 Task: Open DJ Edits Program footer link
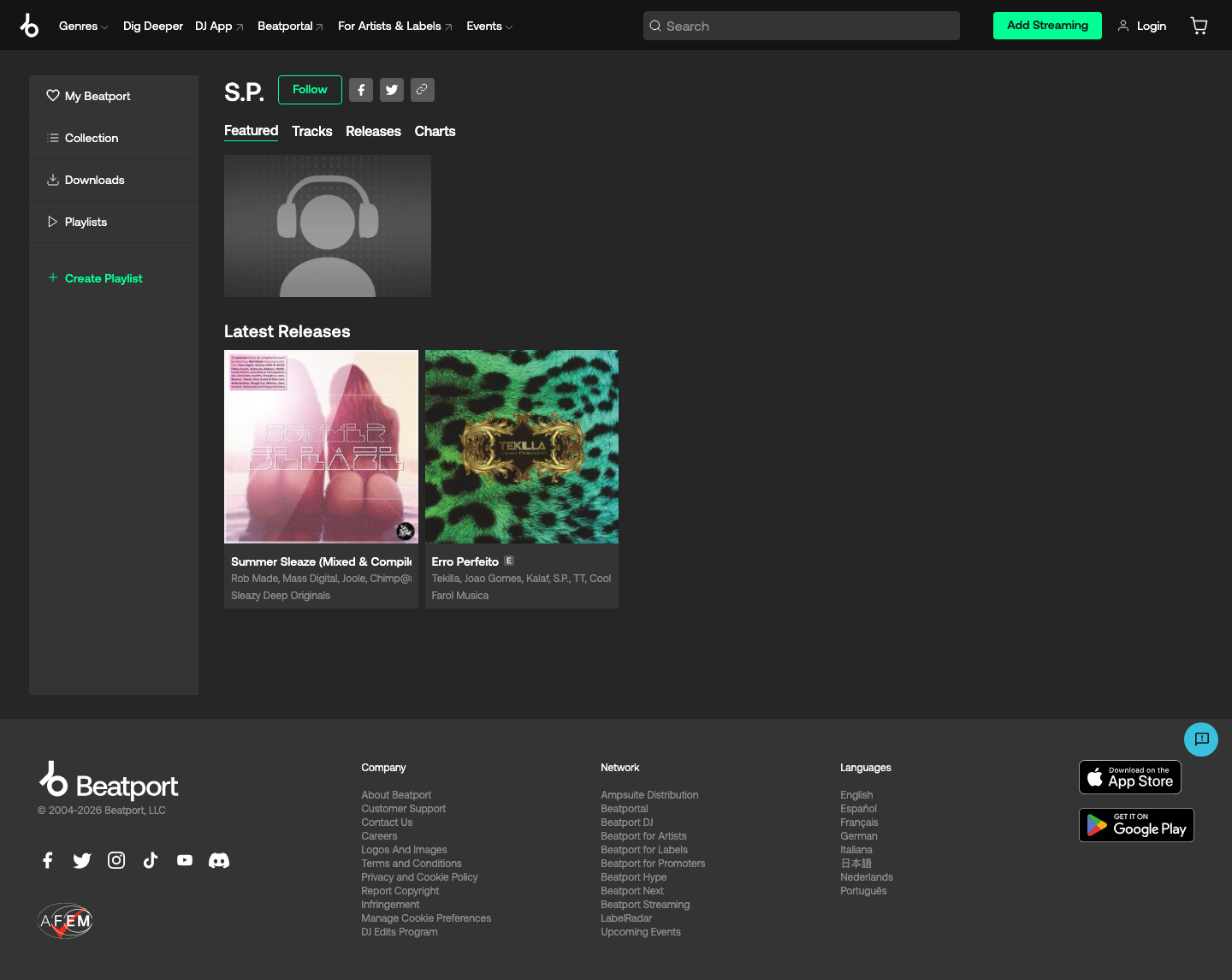400,932
